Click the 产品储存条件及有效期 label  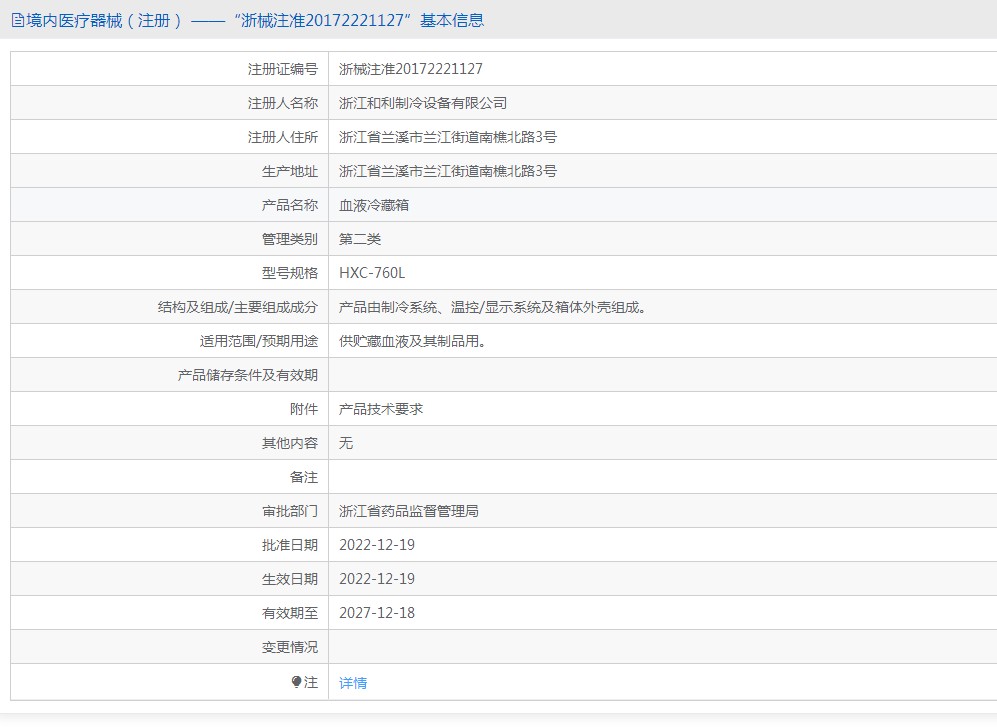(248, 375)
